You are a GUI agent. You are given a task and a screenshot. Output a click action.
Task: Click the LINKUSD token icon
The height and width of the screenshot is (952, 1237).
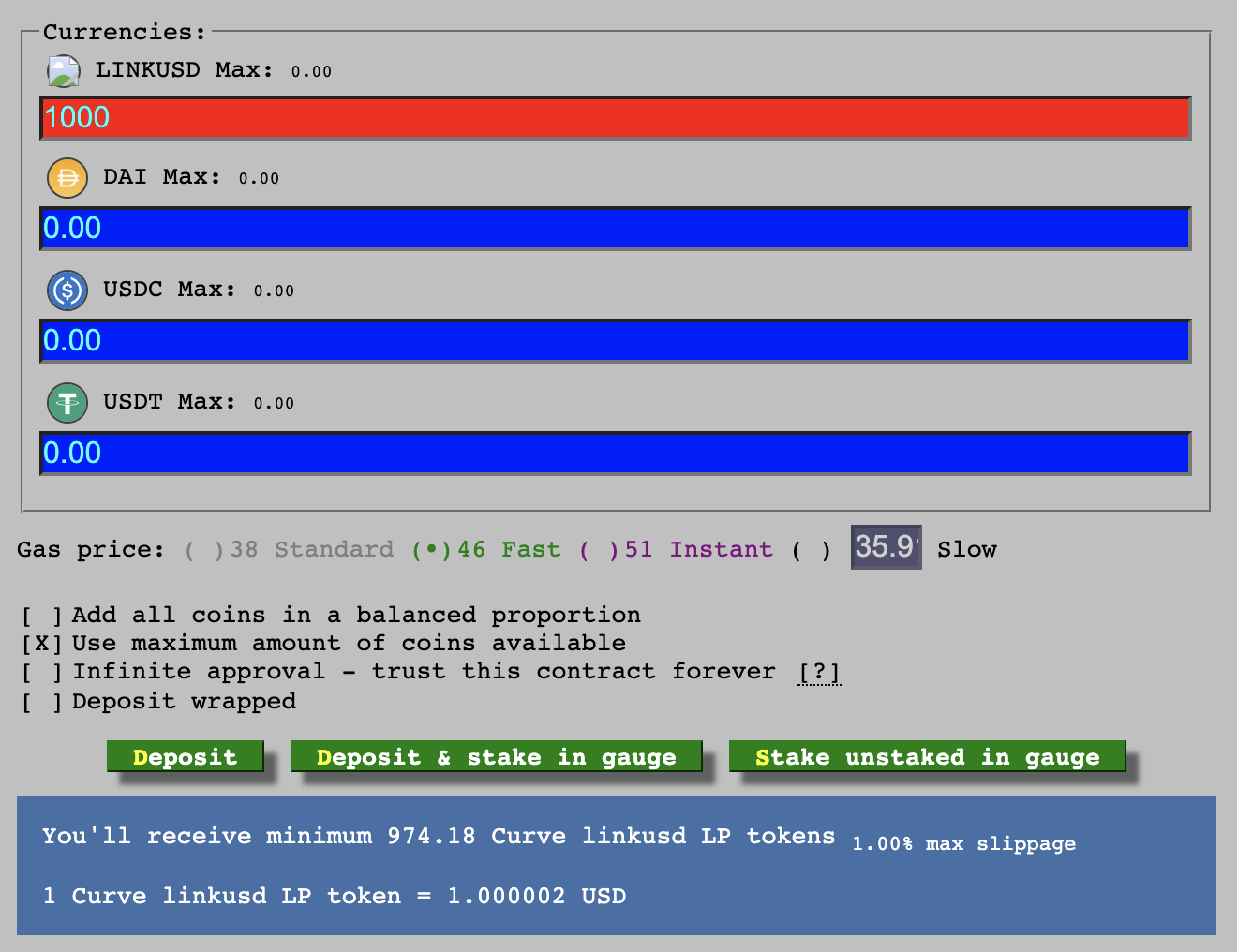pos(64,71)
